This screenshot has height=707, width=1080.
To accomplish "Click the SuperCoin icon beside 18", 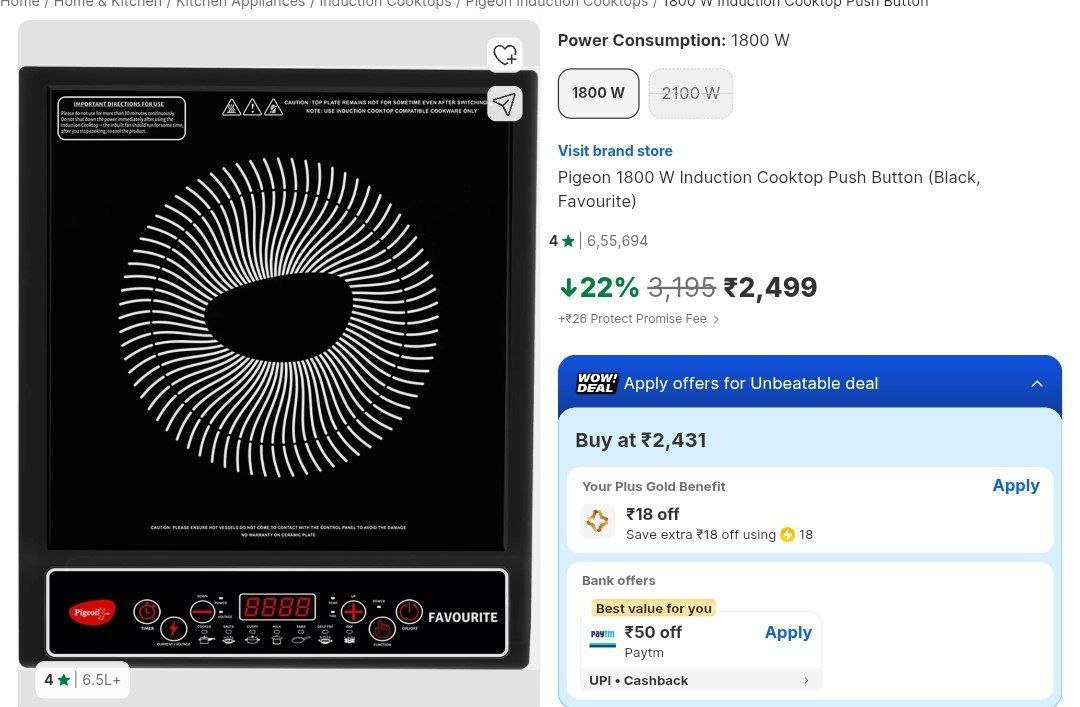I will coord(787,535).
